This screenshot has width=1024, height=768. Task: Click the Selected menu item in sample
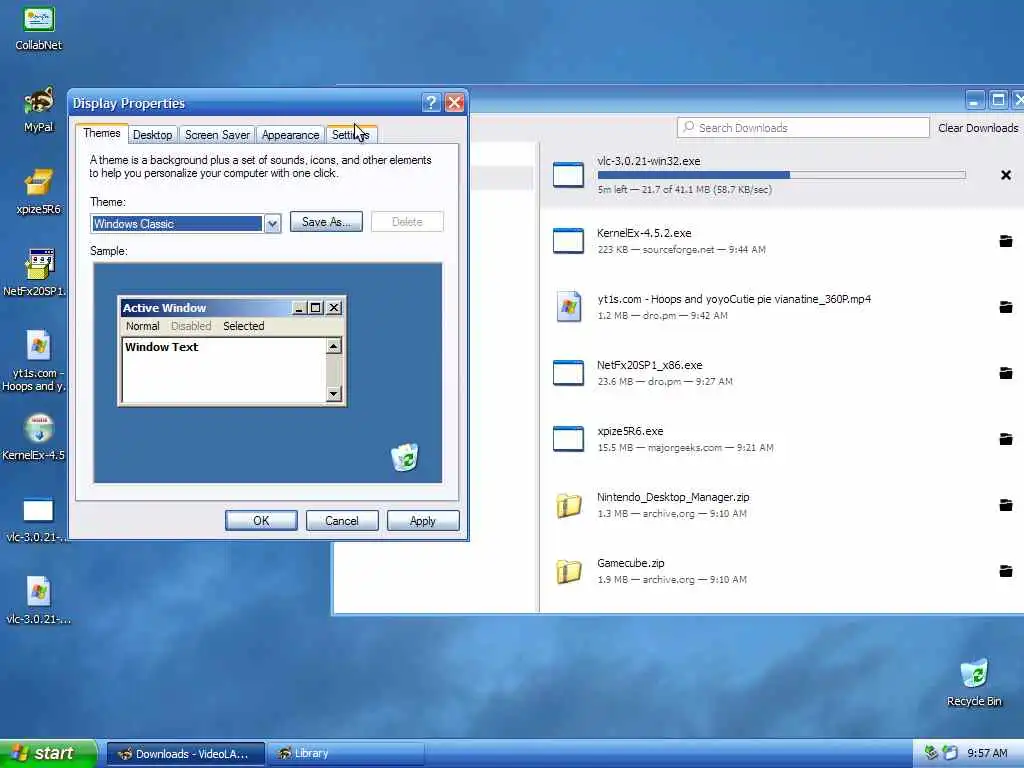[x=244, y=326]
